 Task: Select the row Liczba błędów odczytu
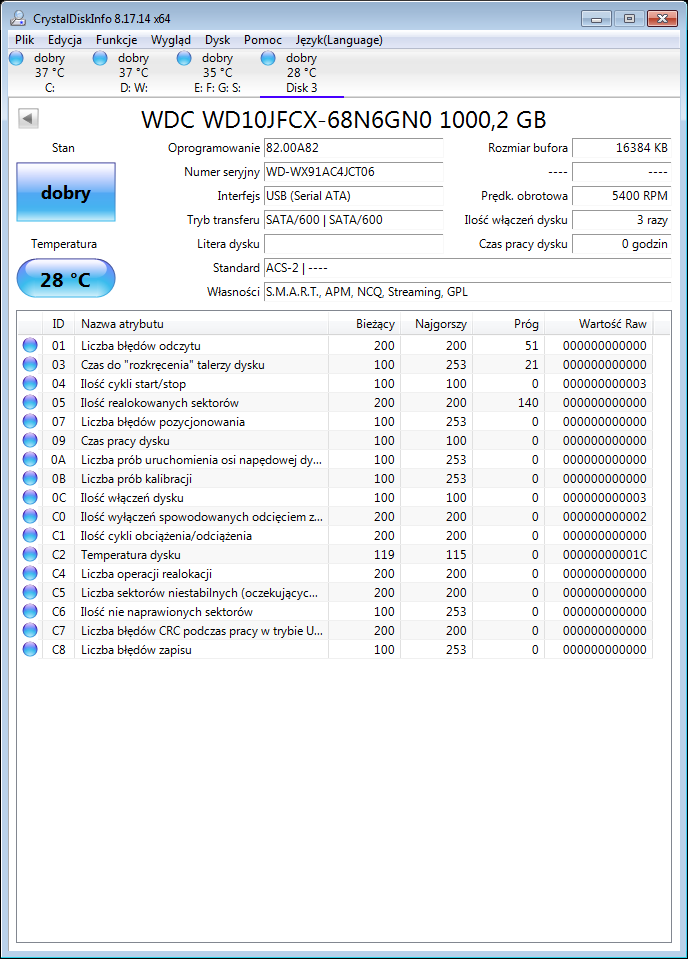click(x=335, y=345)
